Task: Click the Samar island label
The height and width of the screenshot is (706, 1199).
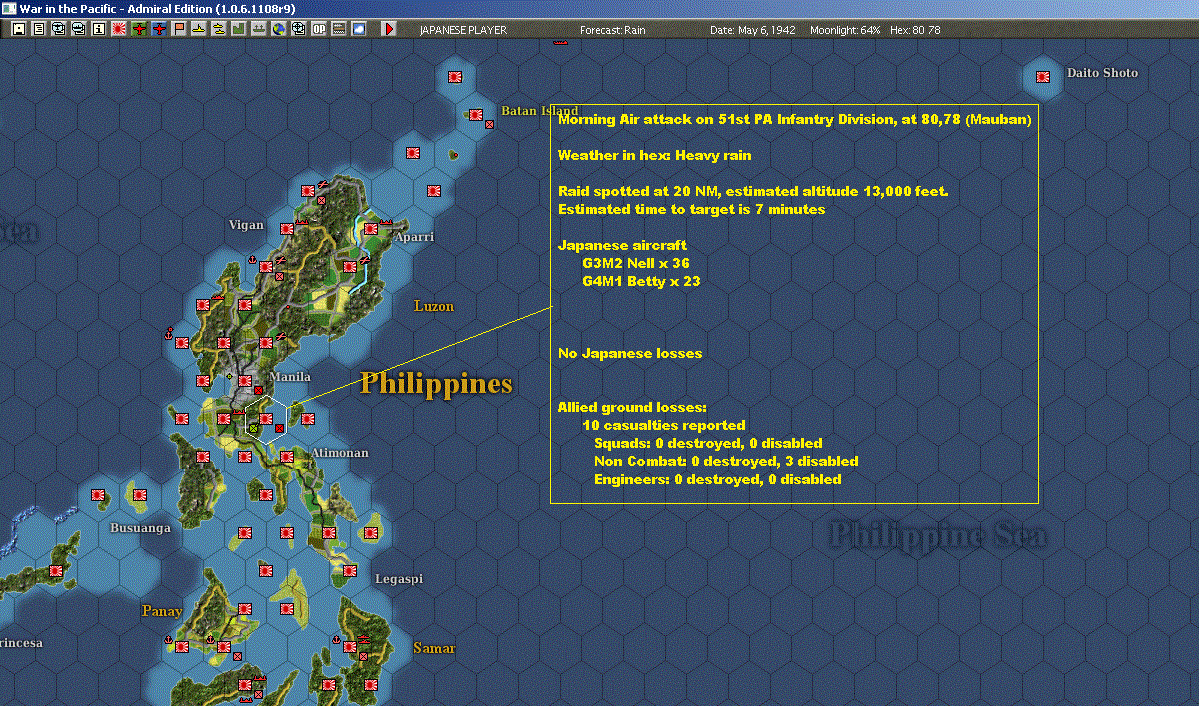Action: [434, 648]
